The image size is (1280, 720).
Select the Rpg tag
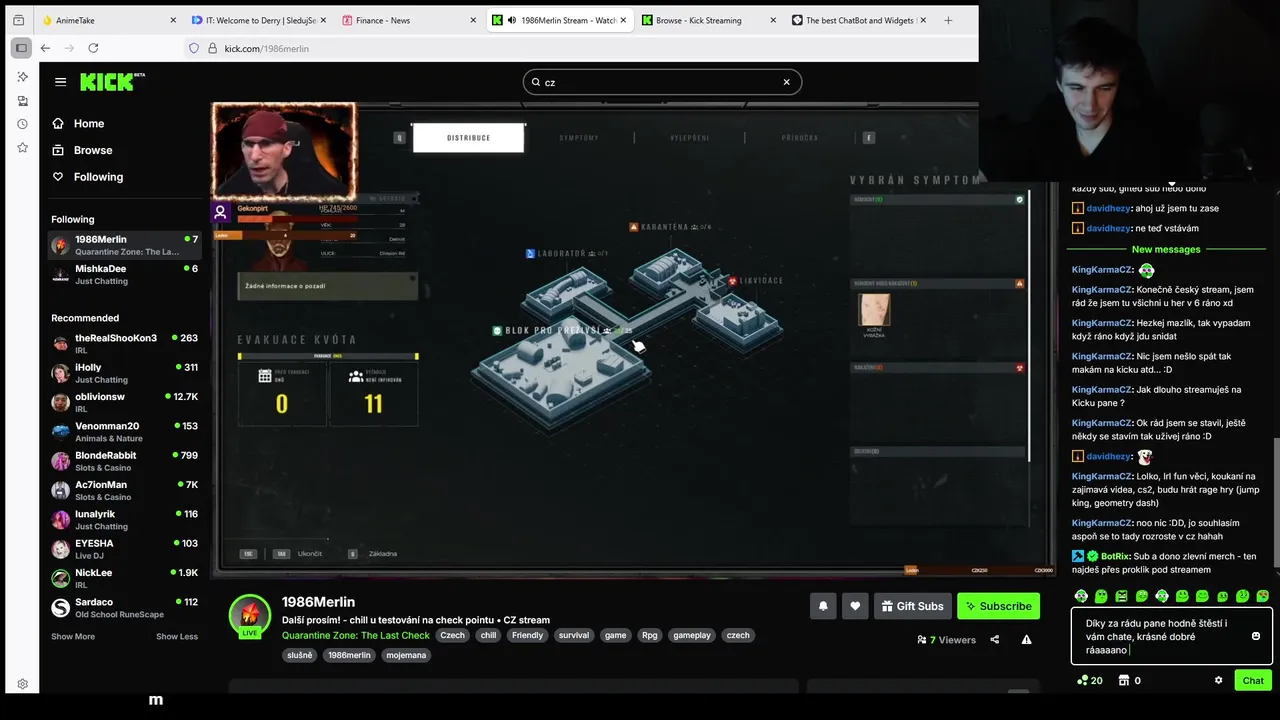point(650,635)
